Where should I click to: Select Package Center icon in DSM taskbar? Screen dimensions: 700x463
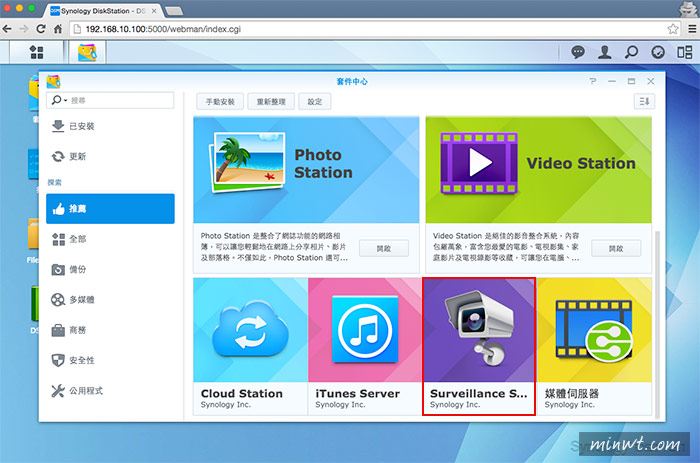point(87,52)
